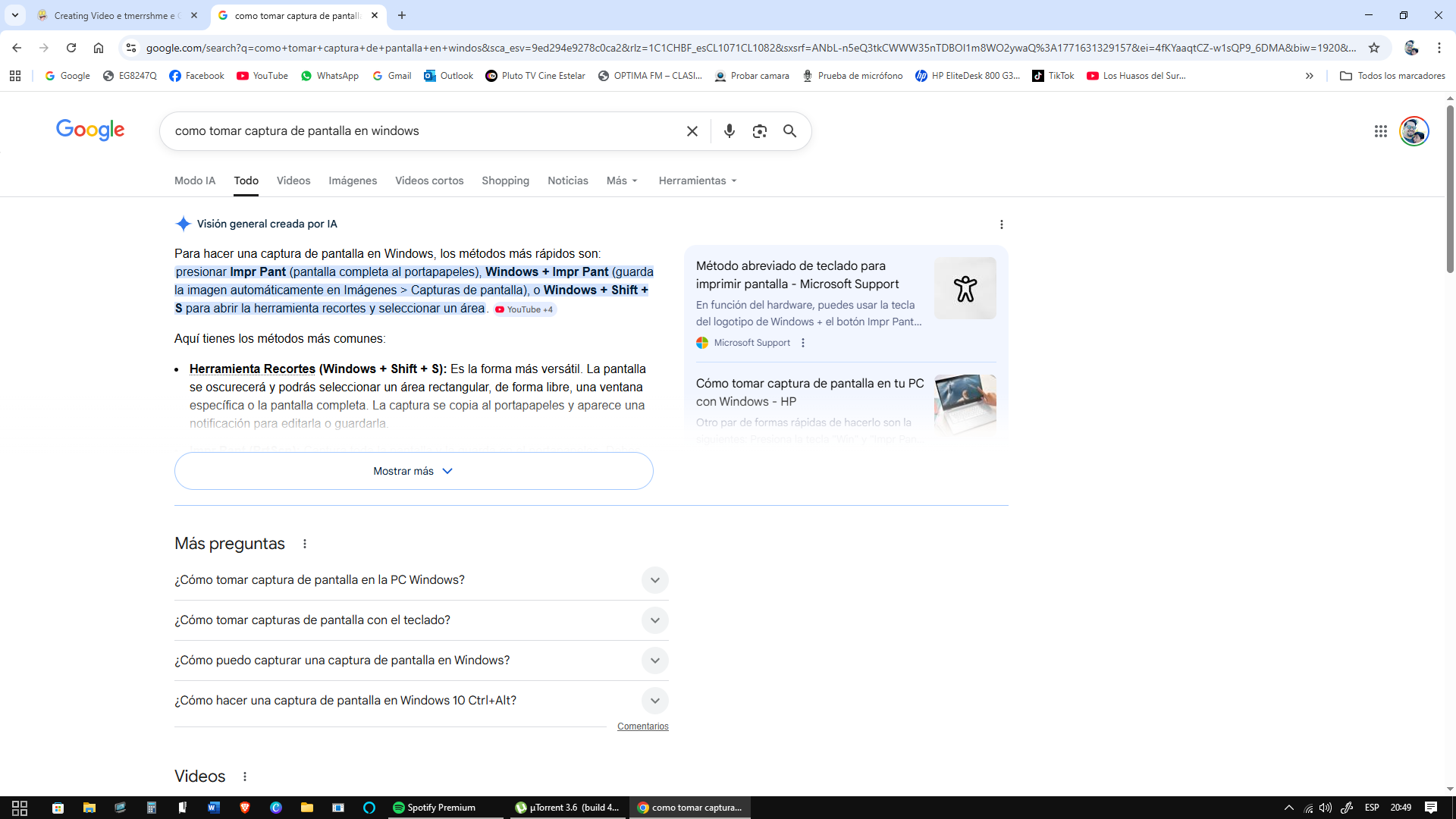The image size is (1456, 819).
Task: Click the Comentarios link
Action: (642, 726)
